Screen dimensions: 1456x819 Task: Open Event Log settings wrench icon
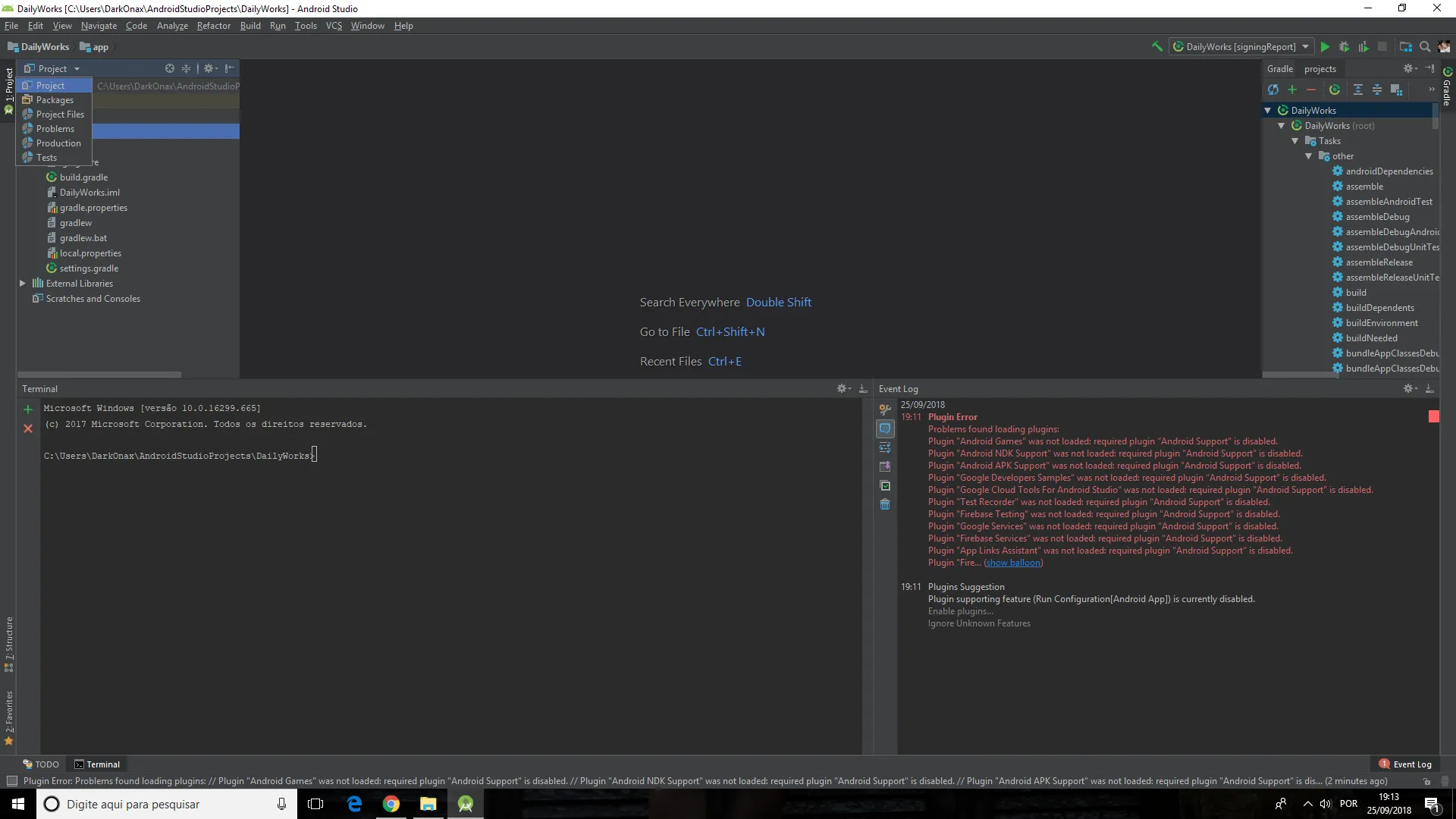[x=885, y=409]
